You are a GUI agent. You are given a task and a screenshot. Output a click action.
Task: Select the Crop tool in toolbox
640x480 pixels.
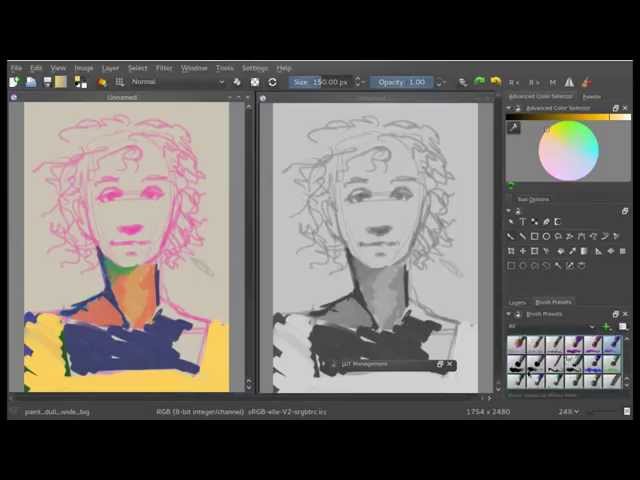[534, 251]
